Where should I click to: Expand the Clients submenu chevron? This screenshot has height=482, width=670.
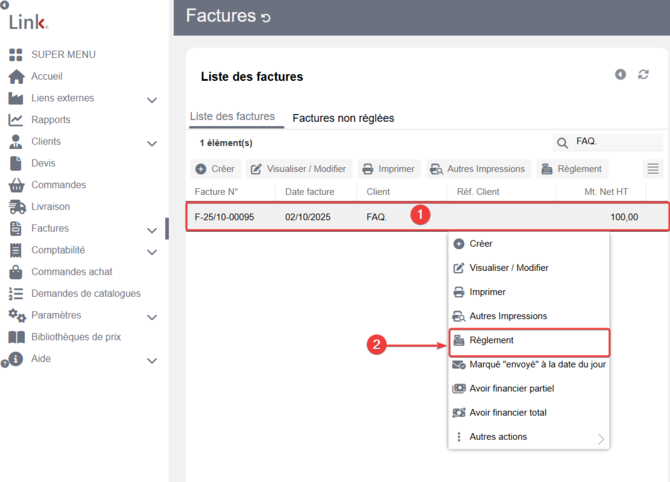click(x=152, y=144)
